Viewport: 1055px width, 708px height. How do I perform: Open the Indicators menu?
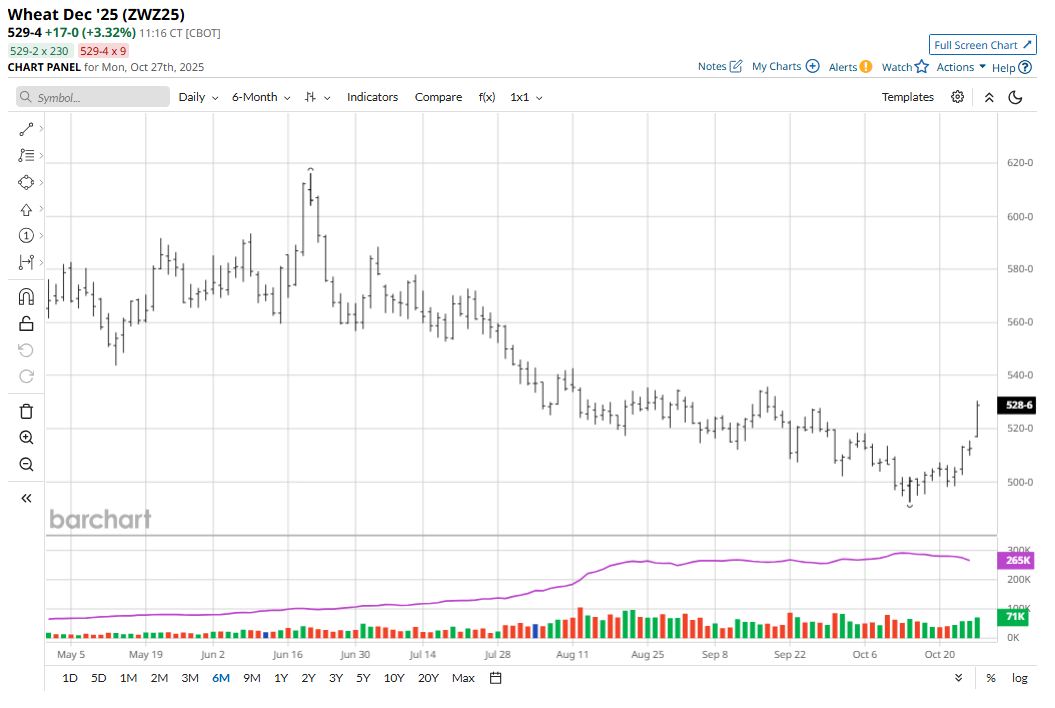pyautogui.click(x=372, y=97)
